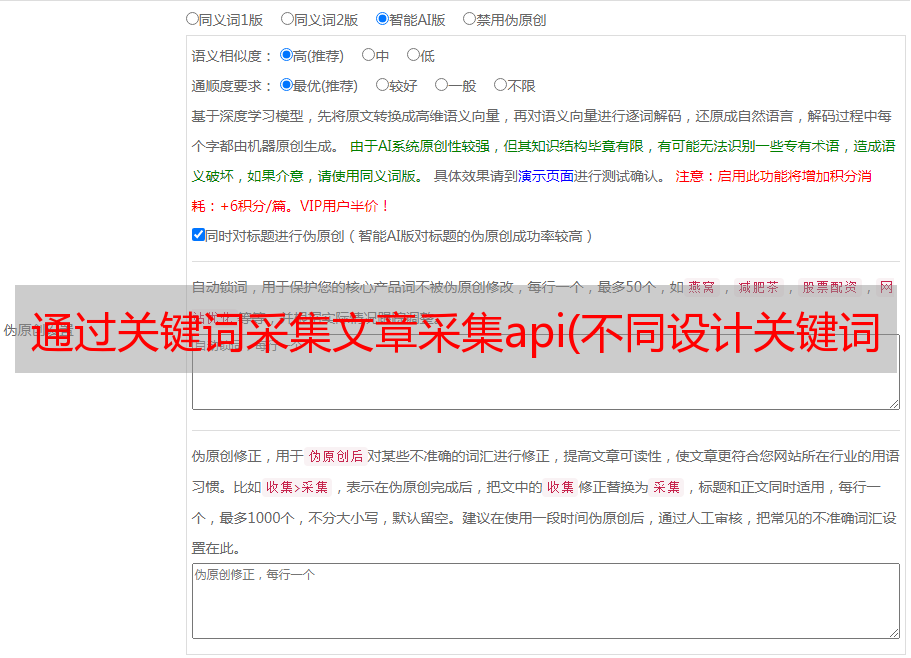Click the 收集>采集 example code

[297, 487]
